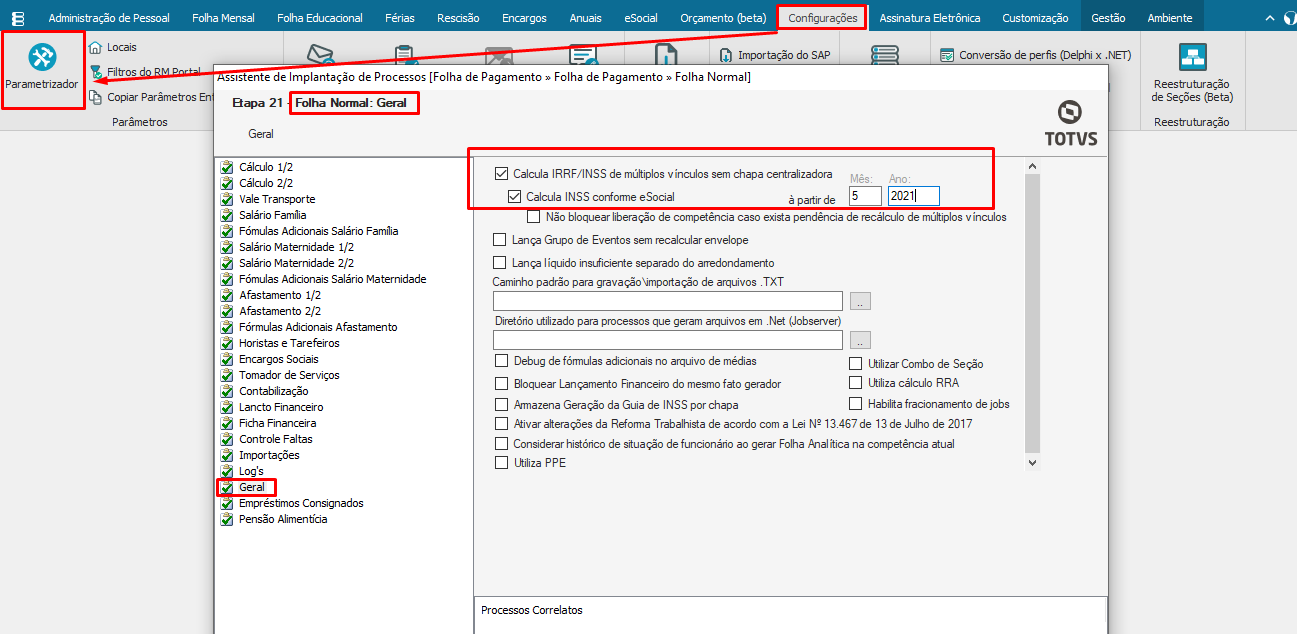Browse path for .TXT files button

[861, 301]
